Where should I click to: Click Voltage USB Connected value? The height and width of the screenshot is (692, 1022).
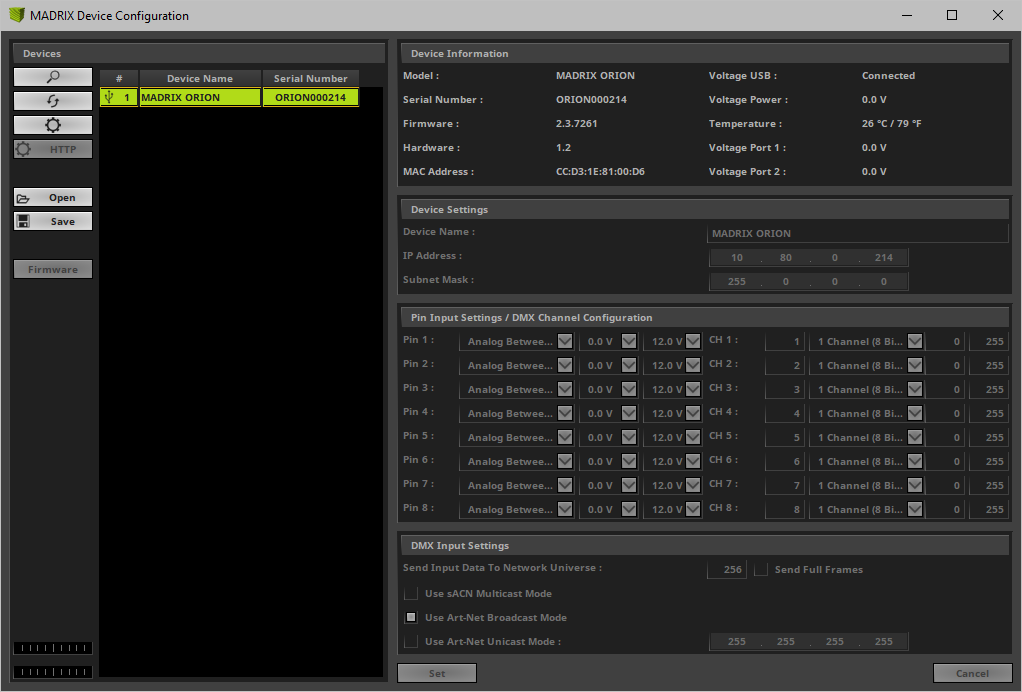[x=888, y=76]
